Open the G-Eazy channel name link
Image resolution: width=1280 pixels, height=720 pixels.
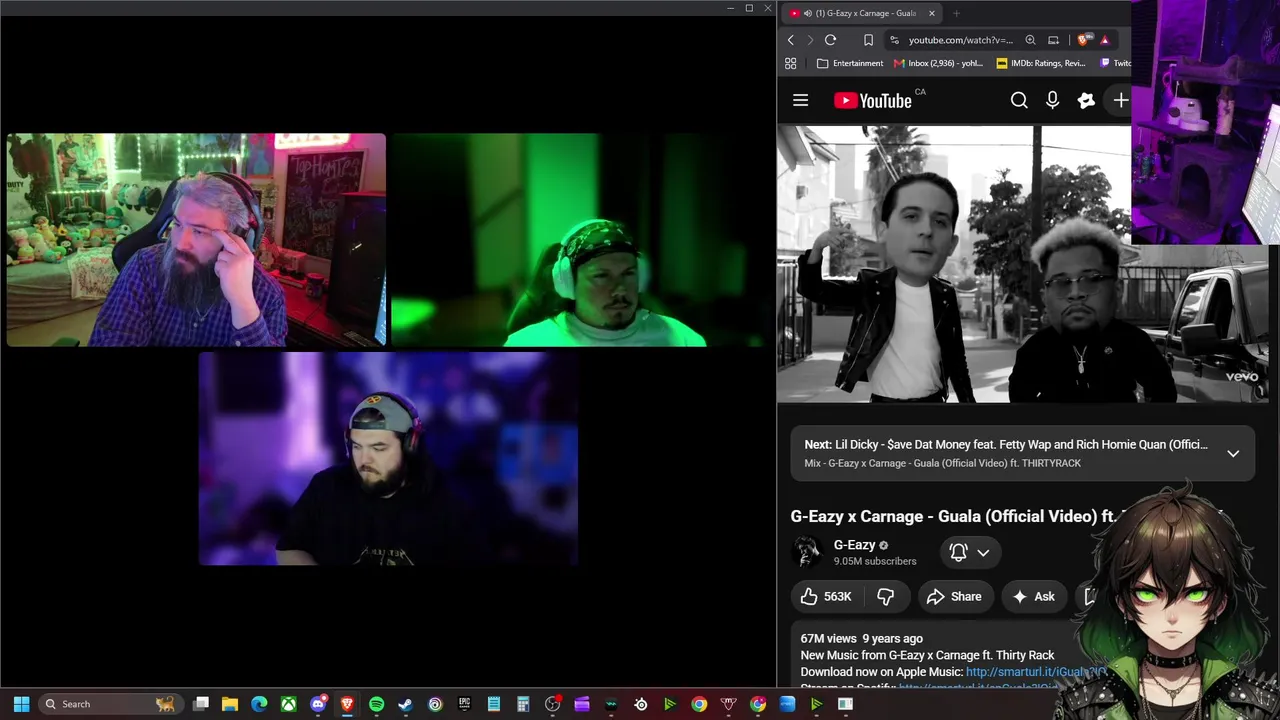855,545
